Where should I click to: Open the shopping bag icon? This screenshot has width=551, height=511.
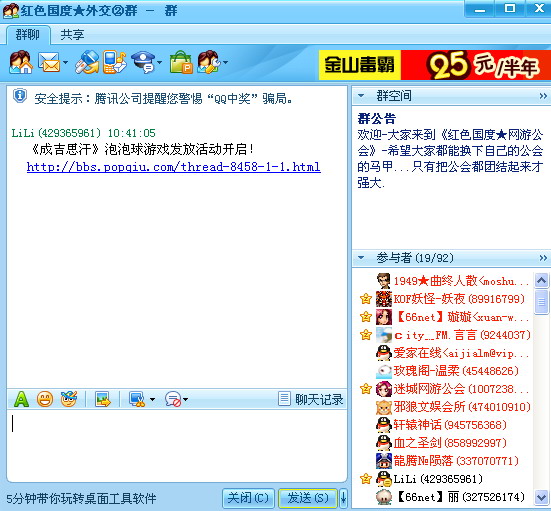click(x=181, y=62)
